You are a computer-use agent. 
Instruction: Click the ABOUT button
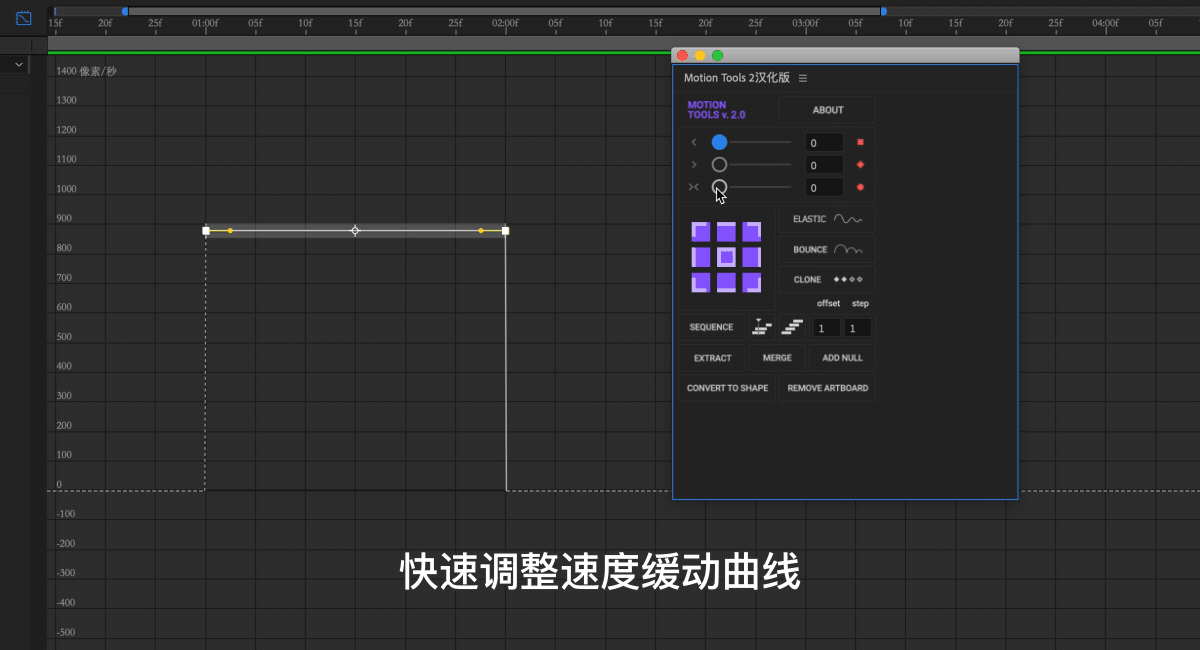(827, 110)
